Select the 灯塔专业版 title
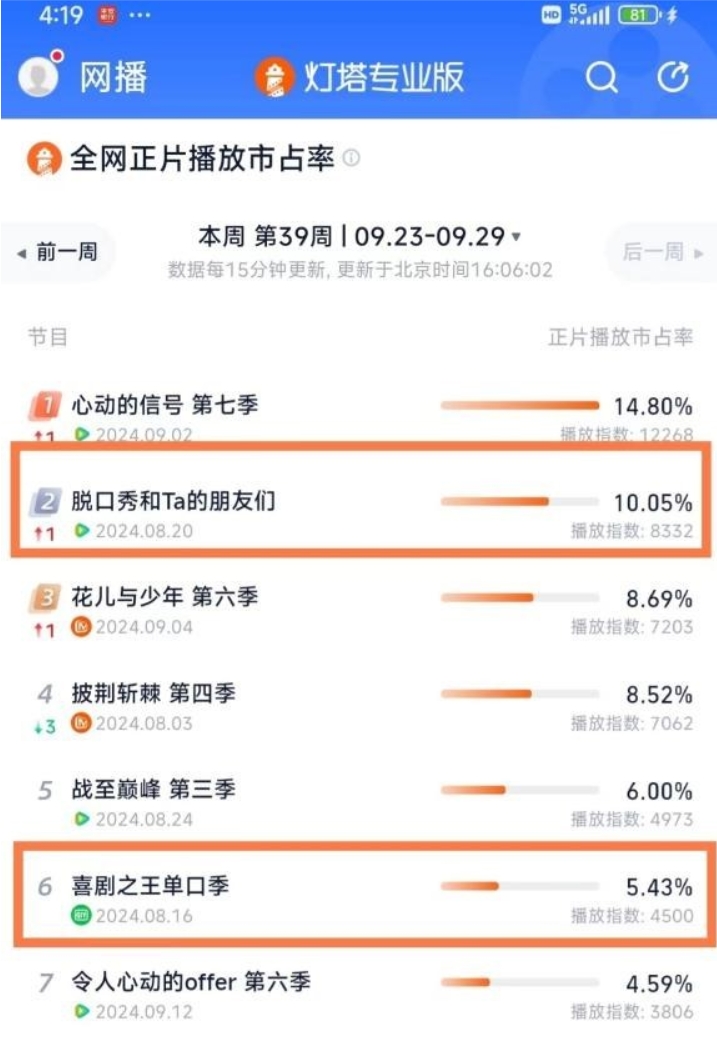This screenshot has height=1039, width=717. point(384,78)
